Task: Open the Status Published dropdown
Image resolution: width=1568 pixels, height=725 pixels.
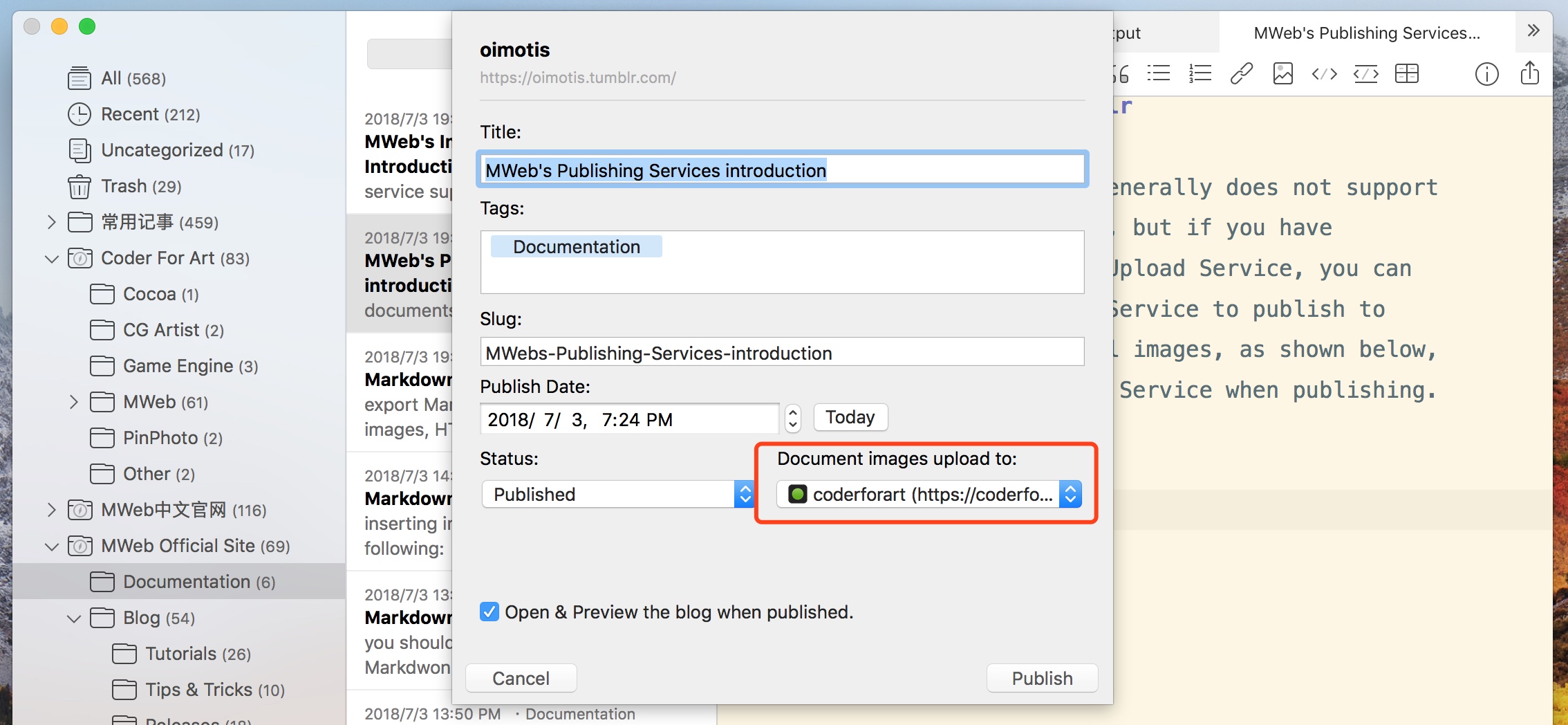Action: click(618, 494)
